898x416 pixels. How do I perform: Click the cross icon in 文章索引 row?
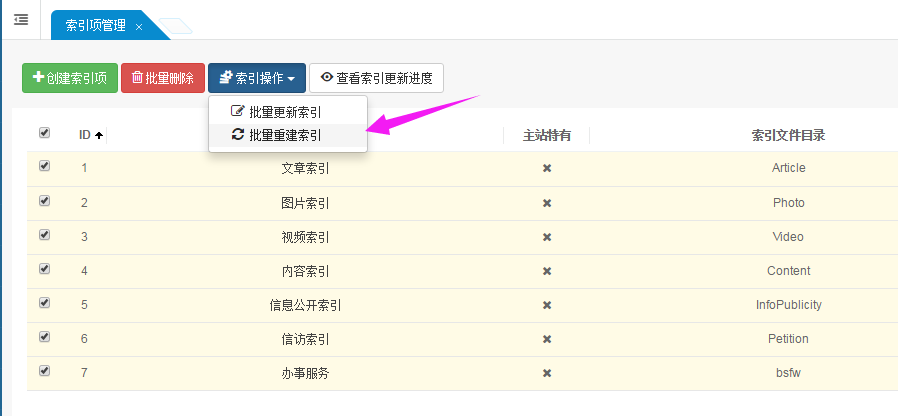[x=547, y=168]
